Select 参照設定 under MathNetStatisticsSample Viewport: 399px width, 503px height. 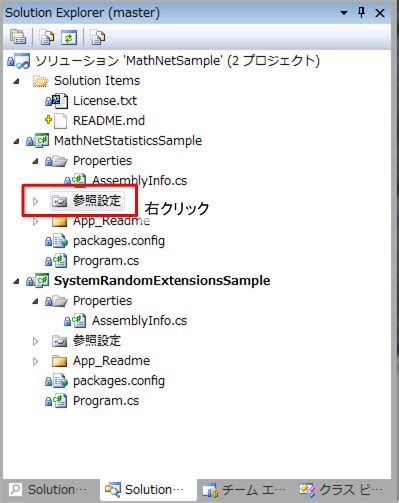(x=97, y=201)
